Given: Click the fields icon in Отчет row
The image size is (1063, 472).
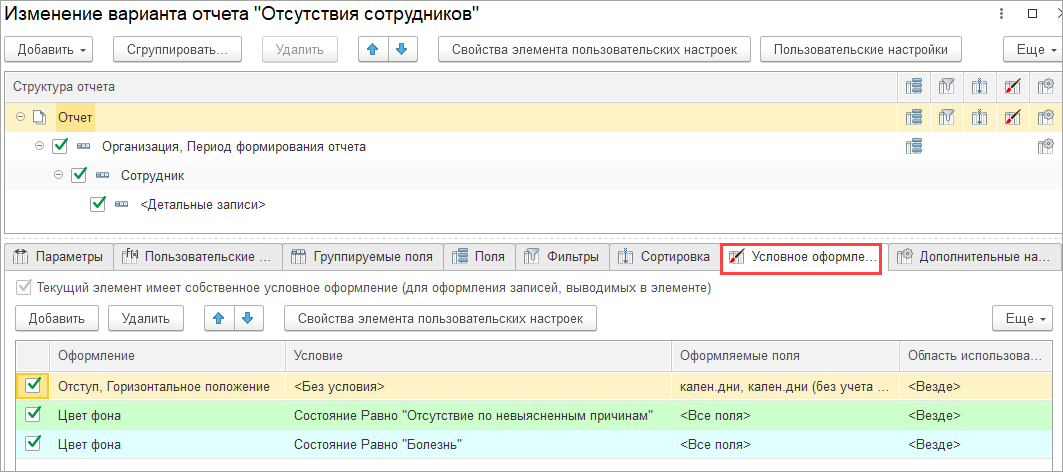Looking at the screenshot, I should coord(913,118).
